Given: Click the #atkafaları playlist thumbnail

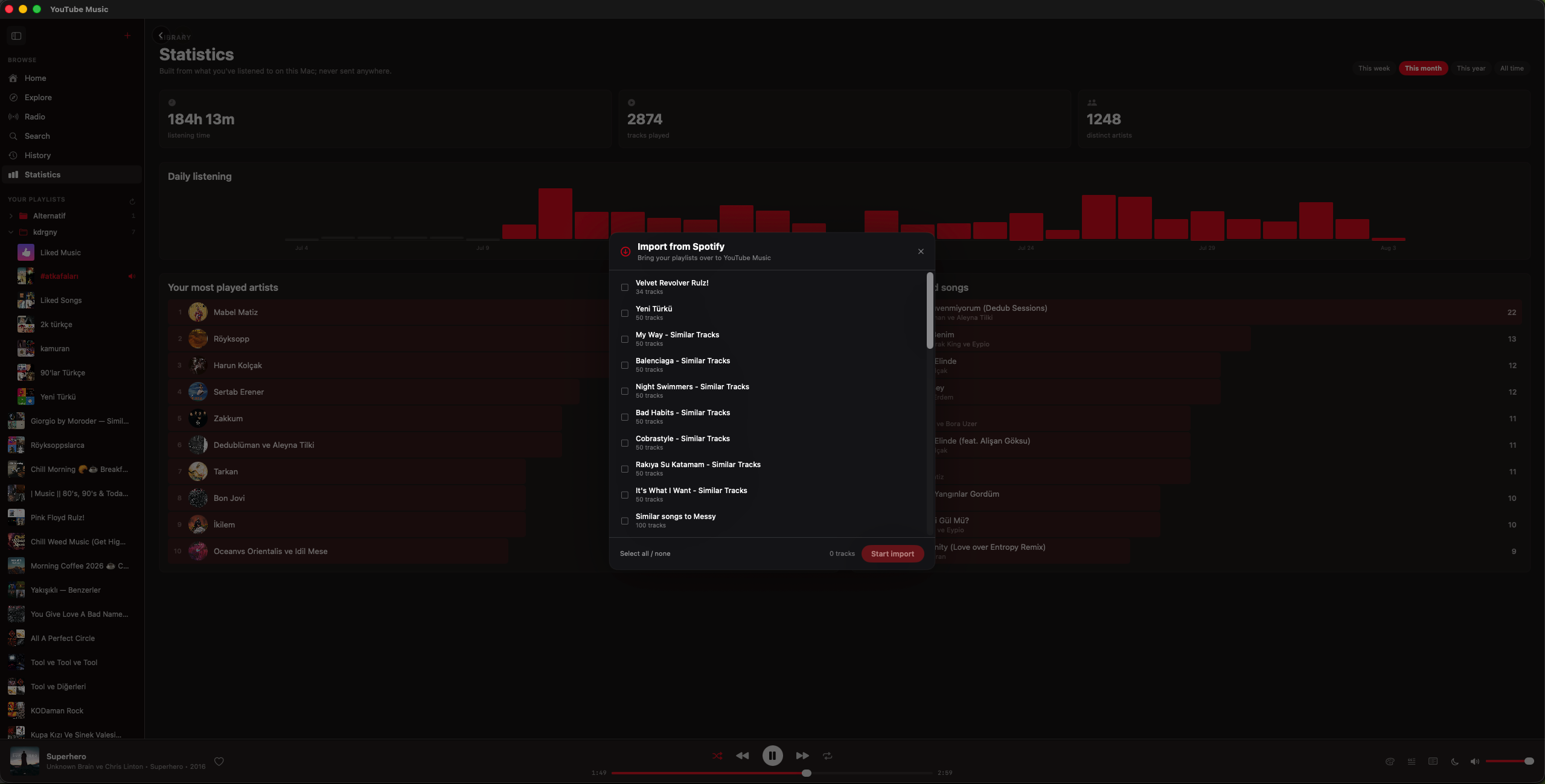Looking at the screenshot, I should [x=26, y=276].
